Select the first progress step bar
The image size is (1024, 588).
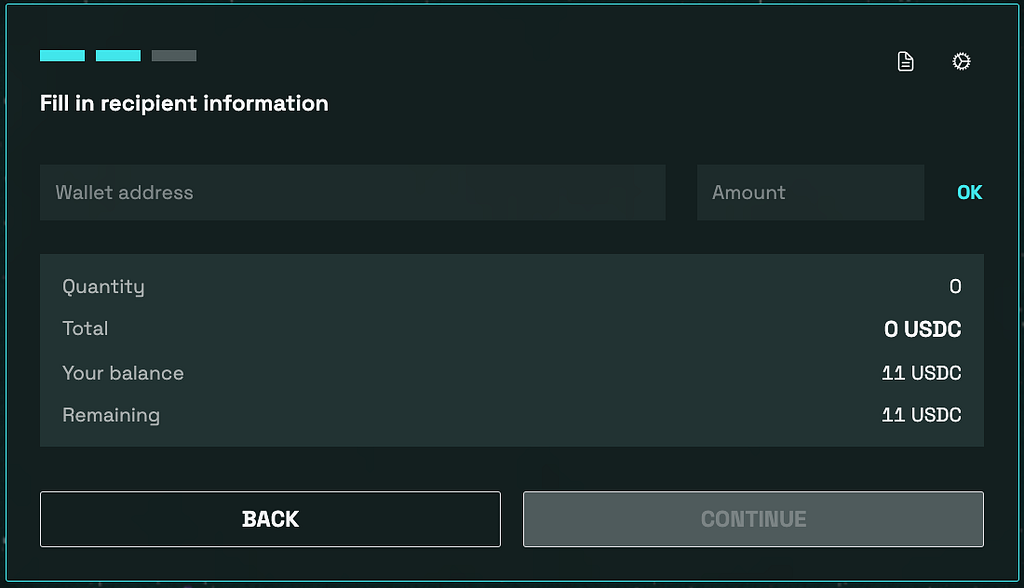coord(63,56)
